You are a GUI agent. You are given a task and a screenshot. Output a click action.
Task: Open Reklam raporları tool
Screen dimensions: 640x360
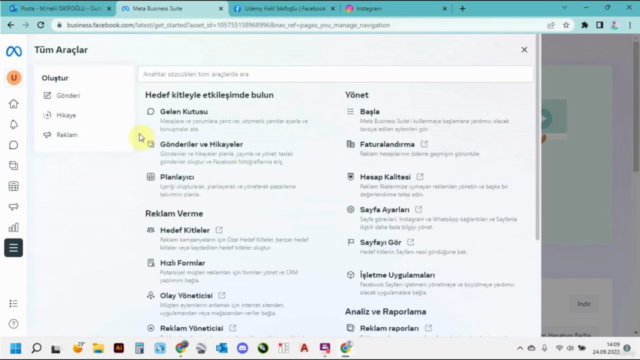[x=389, y=328]
